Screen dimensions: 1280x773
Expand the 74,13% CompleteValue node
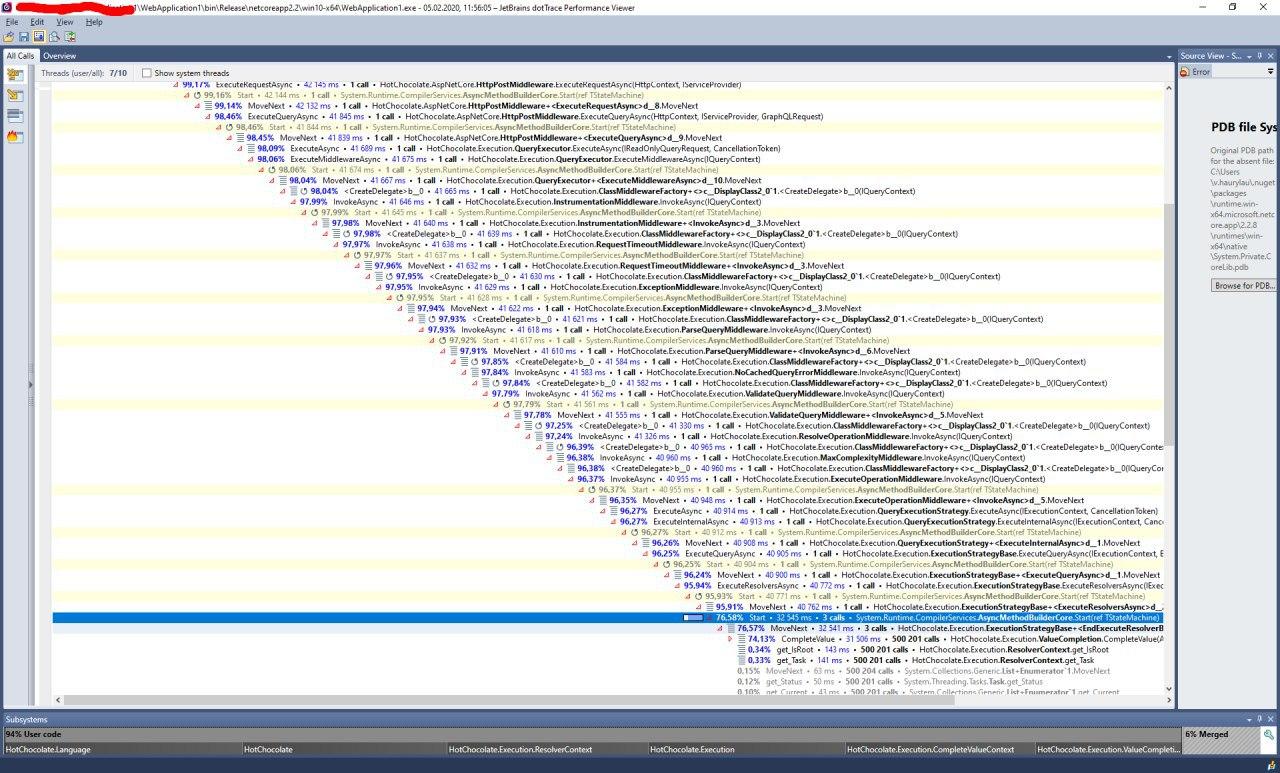pyautogui.click(x=730, y=639)
